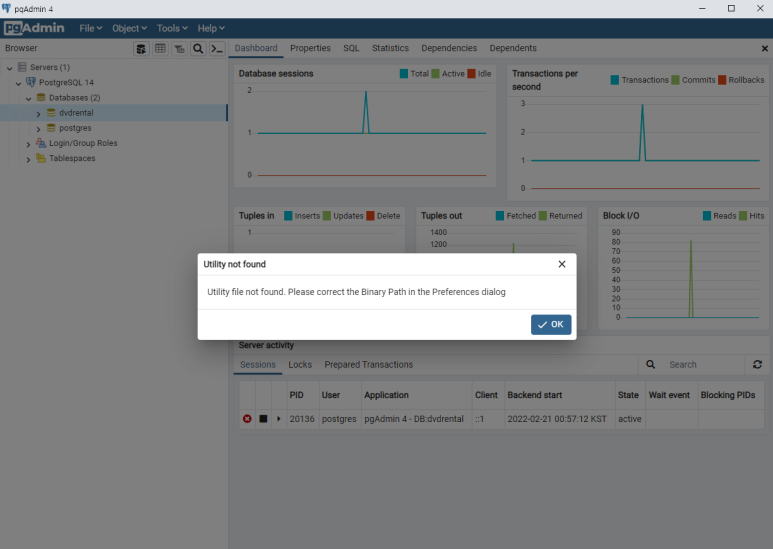Refresh the Server activity list
773x549 pixels.
tap(757, 365)
